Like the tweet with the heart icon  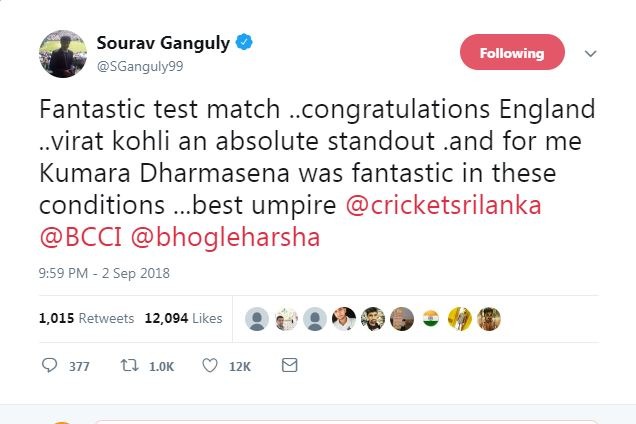click(x=209, y=366)
